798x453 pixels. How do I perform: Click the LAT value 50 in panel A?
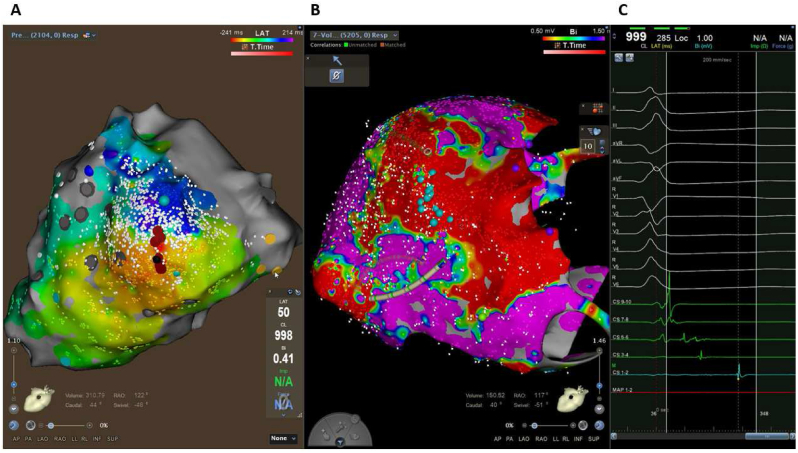(x=283, y=313)
